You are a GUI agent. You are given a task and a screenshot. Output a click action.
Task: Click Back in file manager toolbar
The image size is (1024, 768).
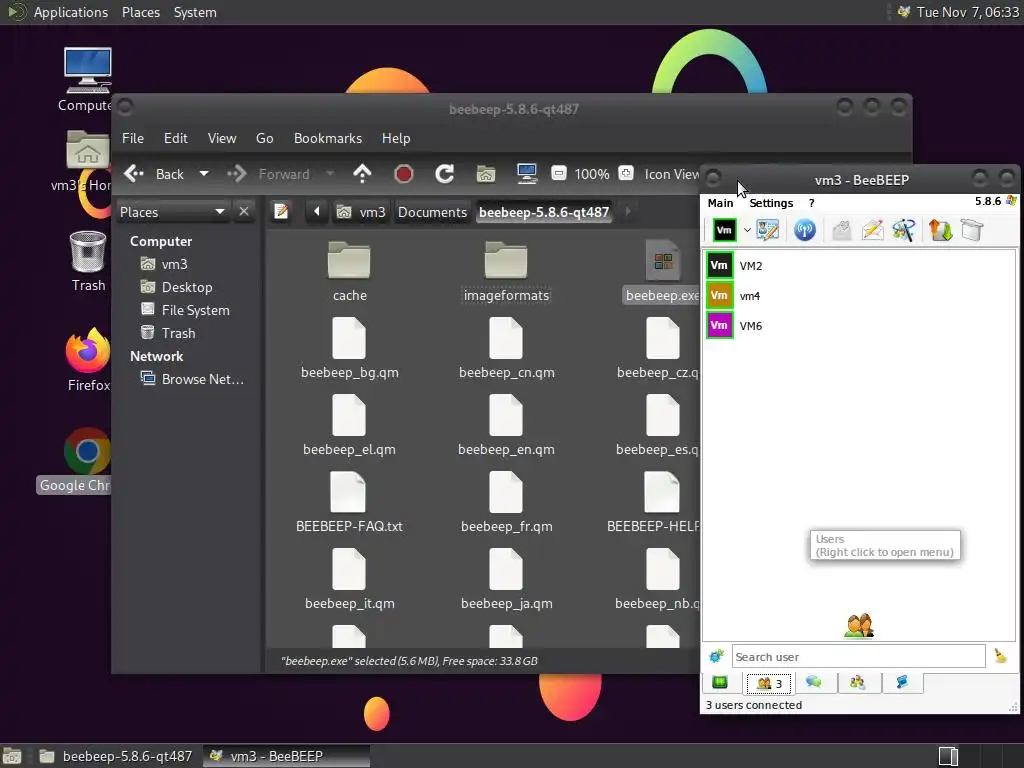point(154,174)
